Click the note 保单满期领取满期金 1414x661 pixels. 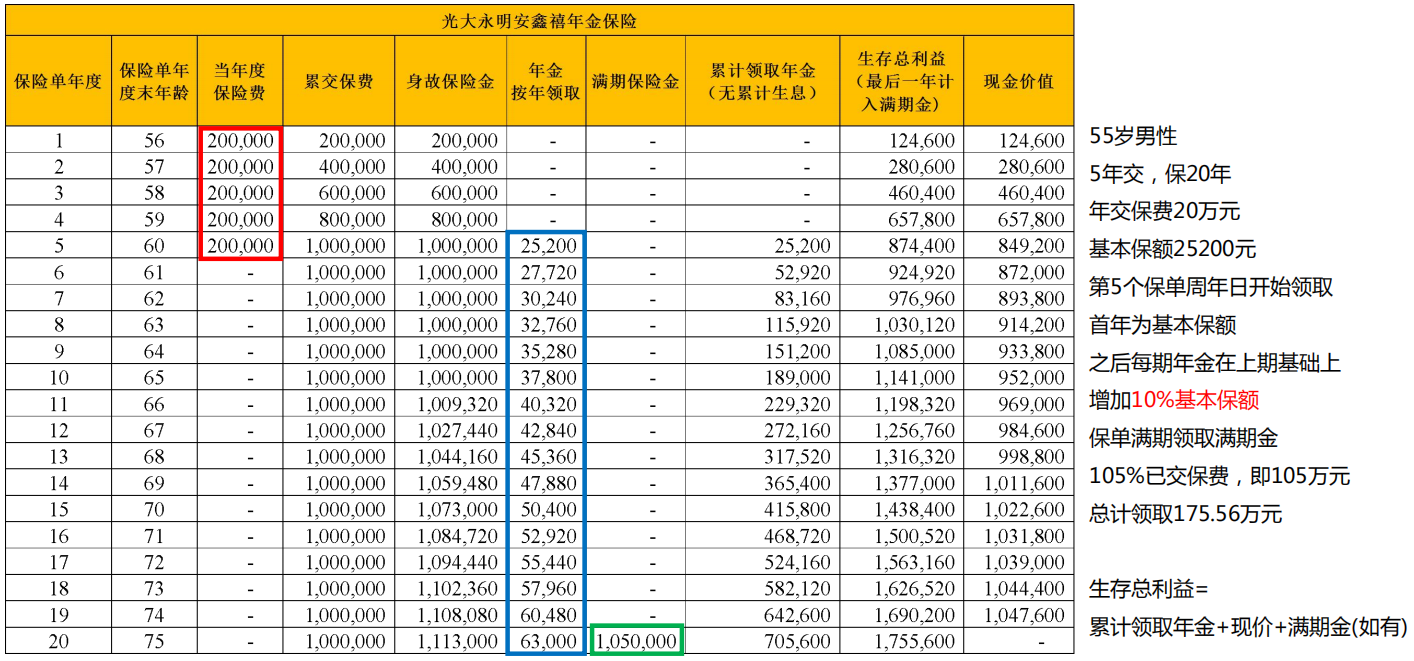(x=1183, y=438)
